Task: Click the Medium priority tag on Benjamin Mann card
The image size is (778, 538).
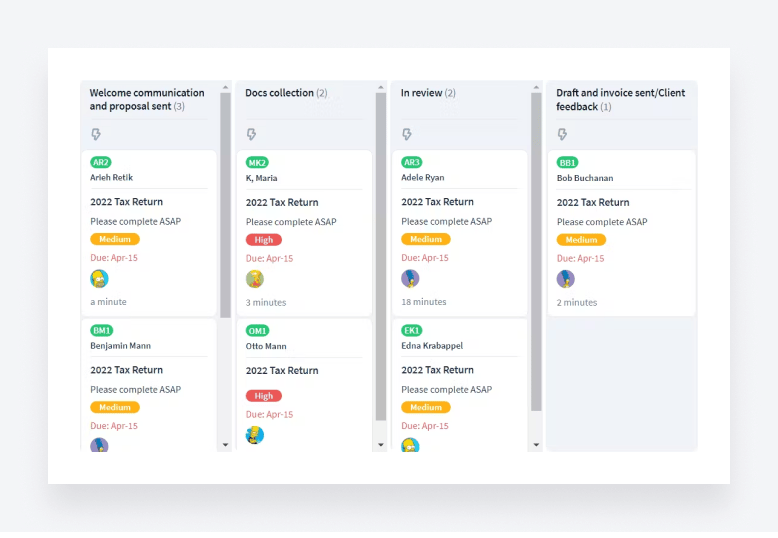Action: (115, 407)
